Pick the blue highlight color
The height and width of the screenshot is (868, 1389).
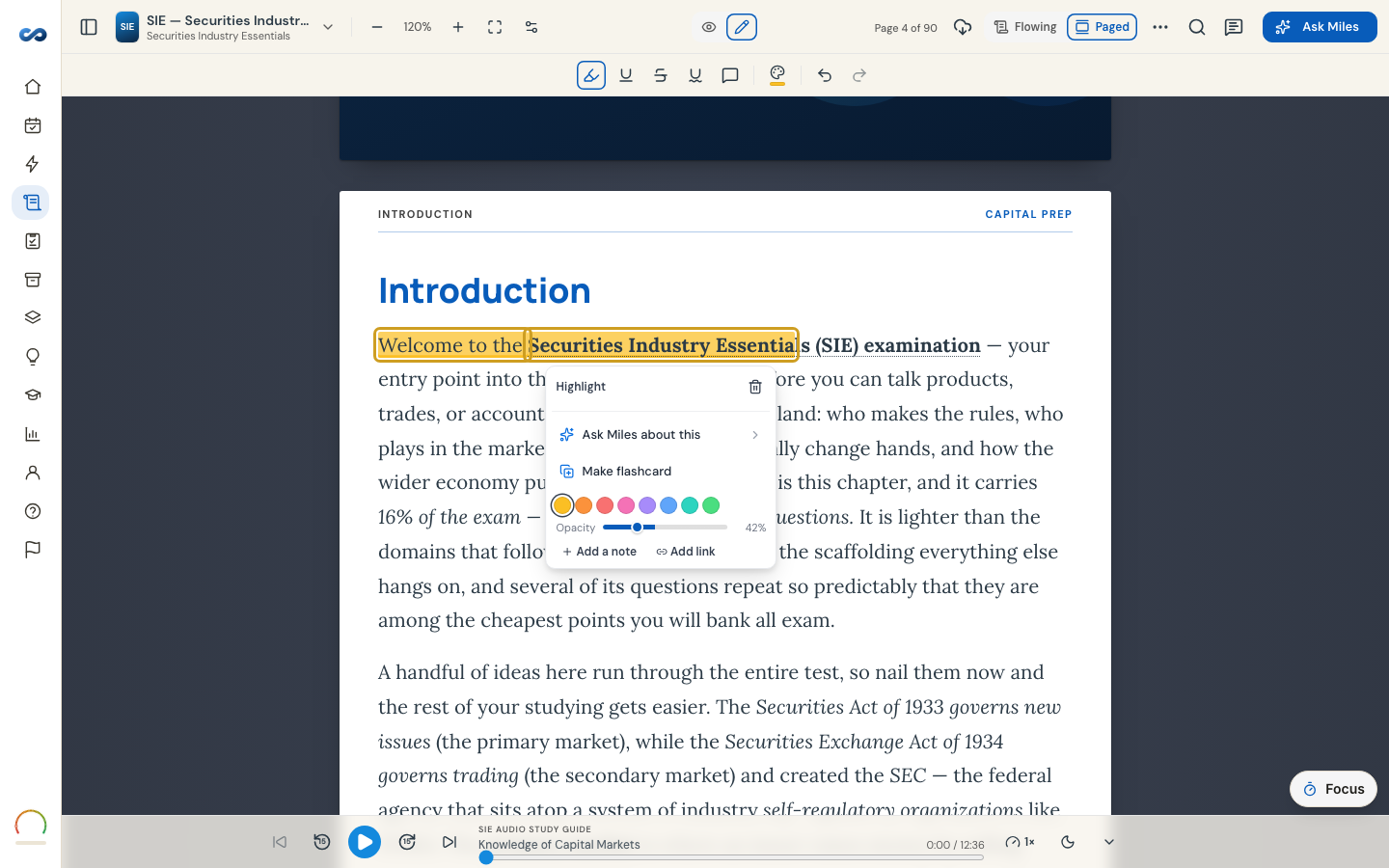(x=668, y=505)
